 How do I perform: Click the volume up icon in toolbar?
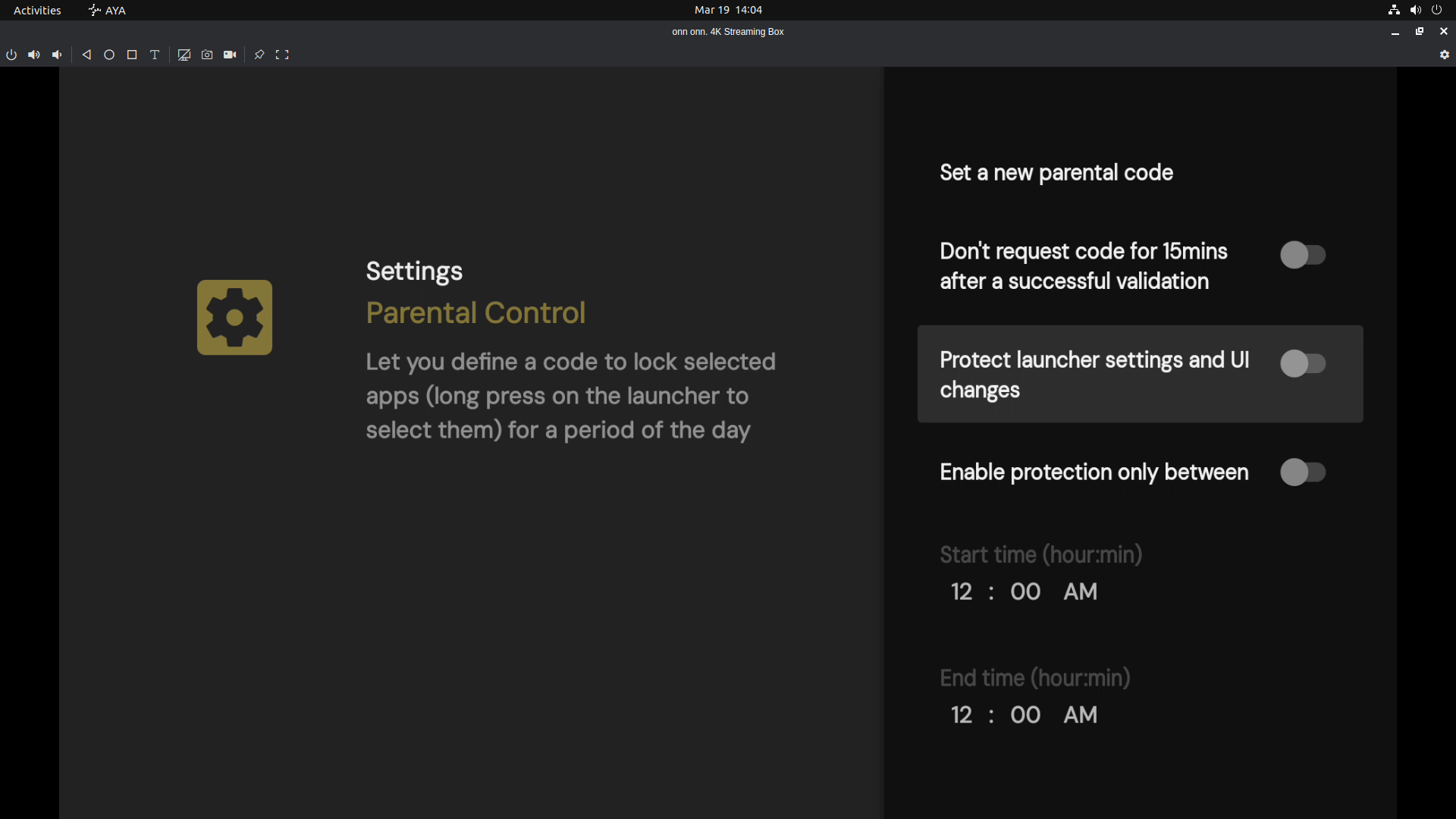click(x=34, y=55)
